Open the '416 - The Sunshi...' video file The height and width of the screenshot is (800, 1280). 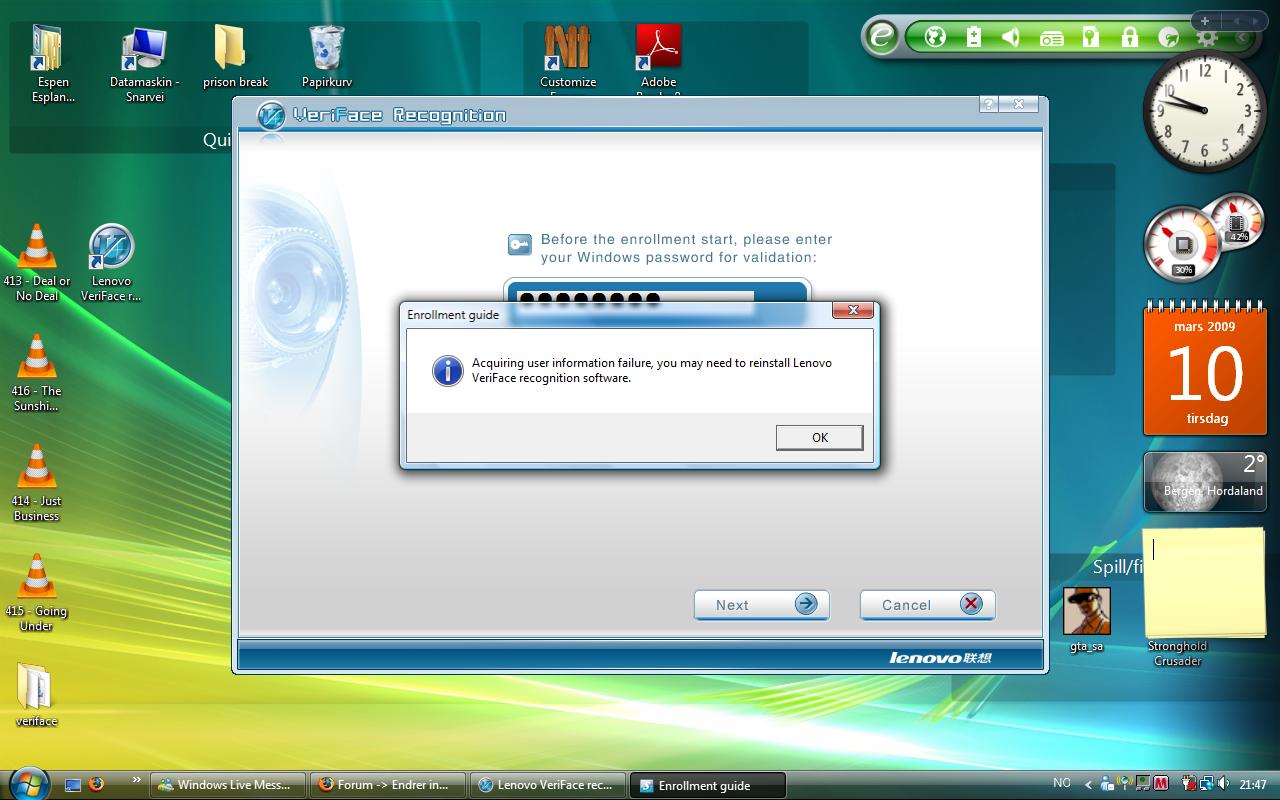tap(37, 372)
